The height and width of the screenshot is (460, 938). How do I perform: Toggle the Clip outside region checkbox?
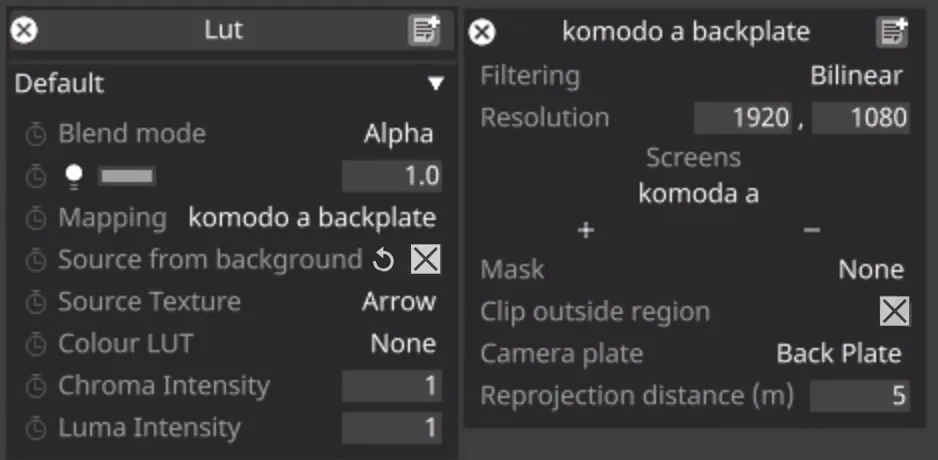pos(894,312)
